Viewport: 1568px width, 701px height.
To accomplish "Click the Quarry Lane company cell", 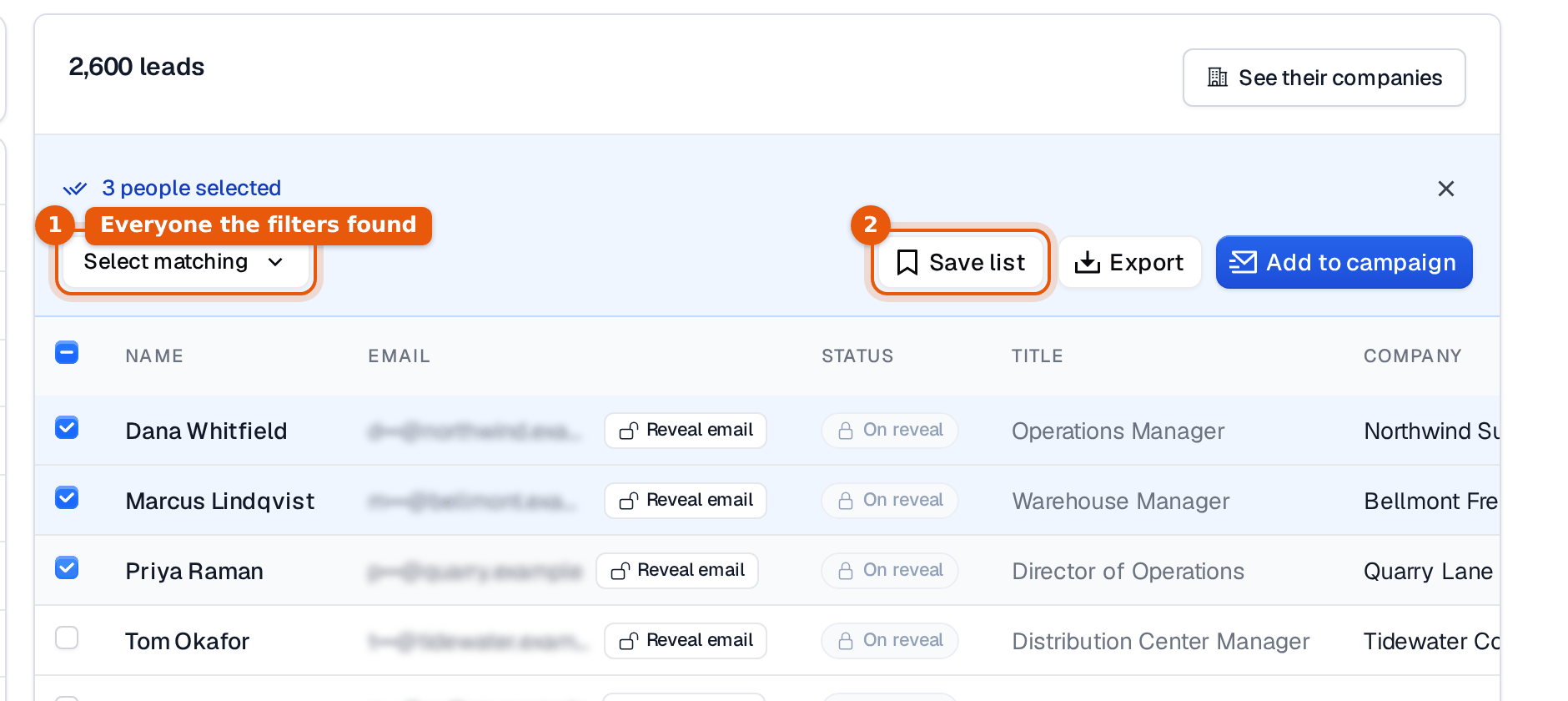I will [1429, 572].
